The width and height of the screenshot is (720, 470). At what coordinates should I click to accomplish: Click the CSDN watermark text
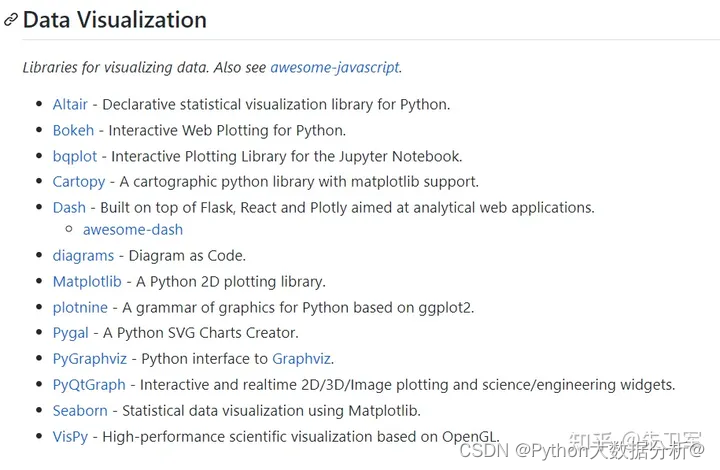(x=581, y=451)
